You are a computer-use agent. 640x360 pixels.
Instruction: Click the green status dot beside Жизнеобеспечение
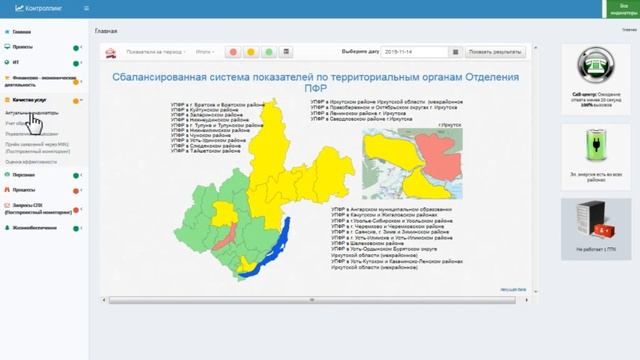point(76,229)
